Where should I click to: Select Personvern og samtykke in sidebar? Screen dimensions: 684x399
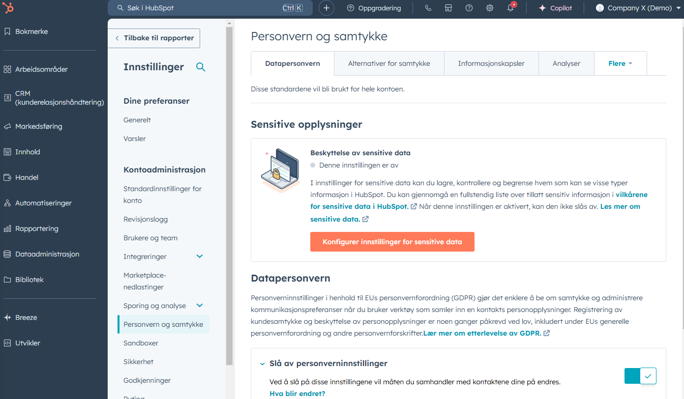163,324
